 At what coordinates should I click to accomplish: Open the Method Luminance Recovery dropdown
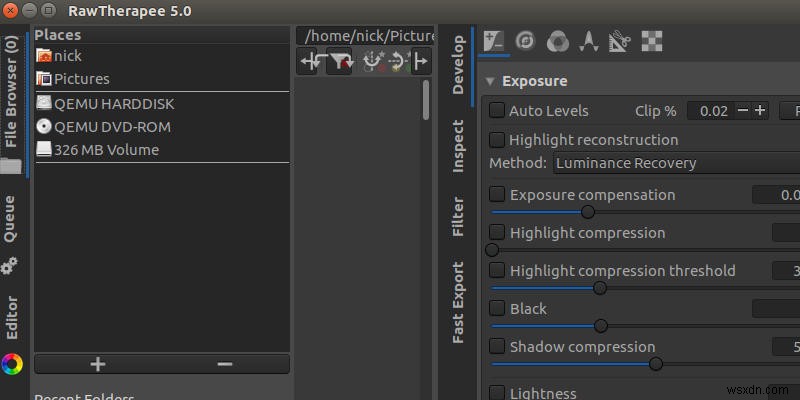pyautogui.click(x=676, y=163)
